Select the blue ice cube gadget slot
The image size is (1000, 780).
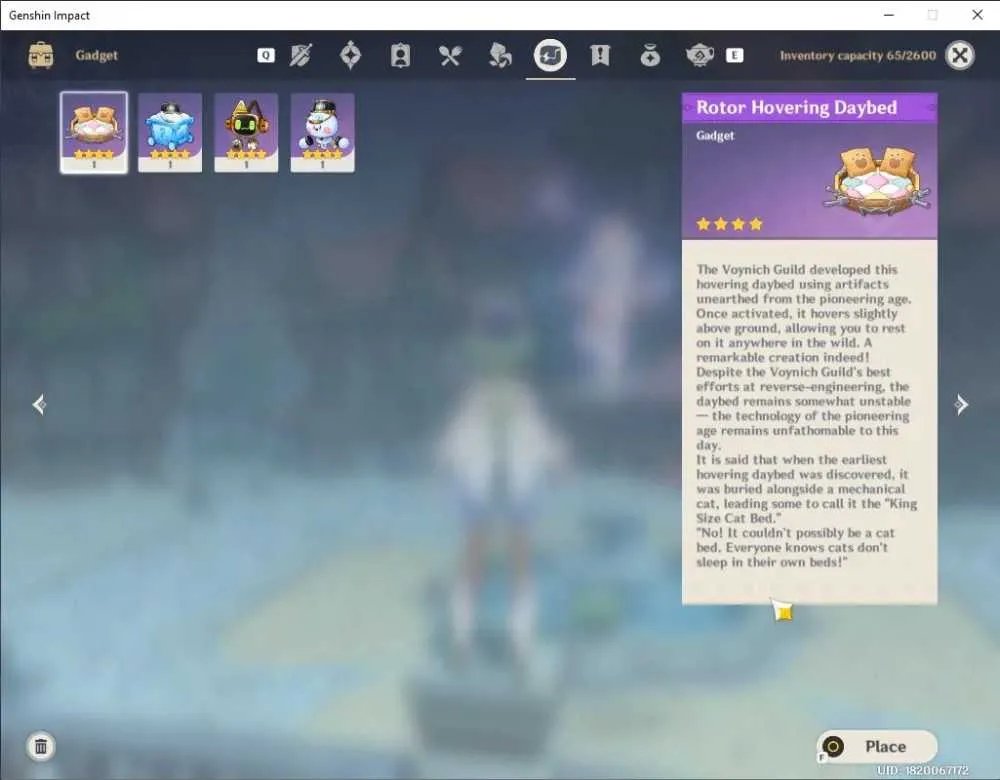point(170,133)
